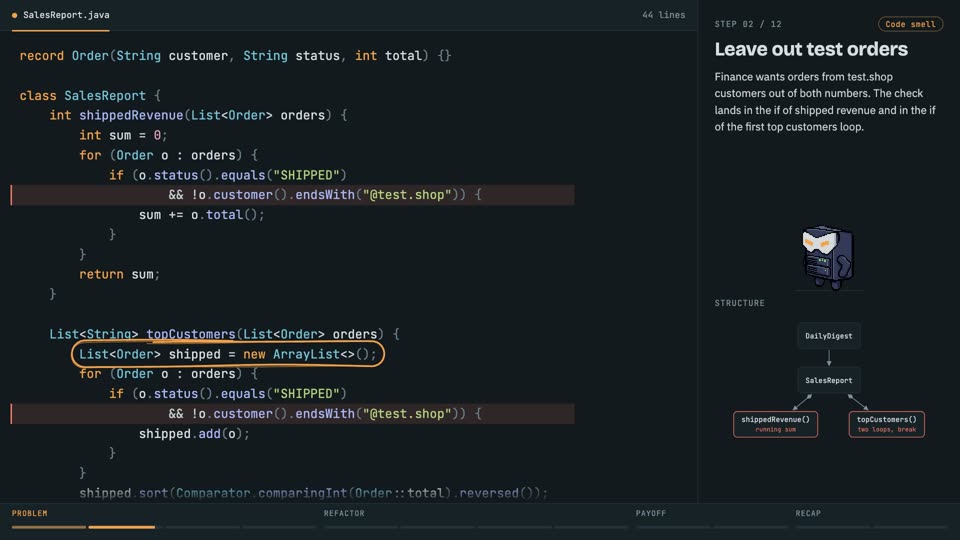Viewport: 960px width, 540px height.
Task: Click the STRUCTURE section label
Action: point(740,303)
